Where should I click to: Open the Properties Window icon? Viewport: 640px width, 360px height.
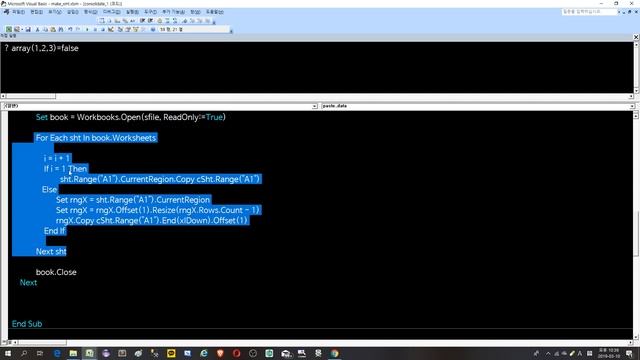pyautogui.click(x=128, y=29)
